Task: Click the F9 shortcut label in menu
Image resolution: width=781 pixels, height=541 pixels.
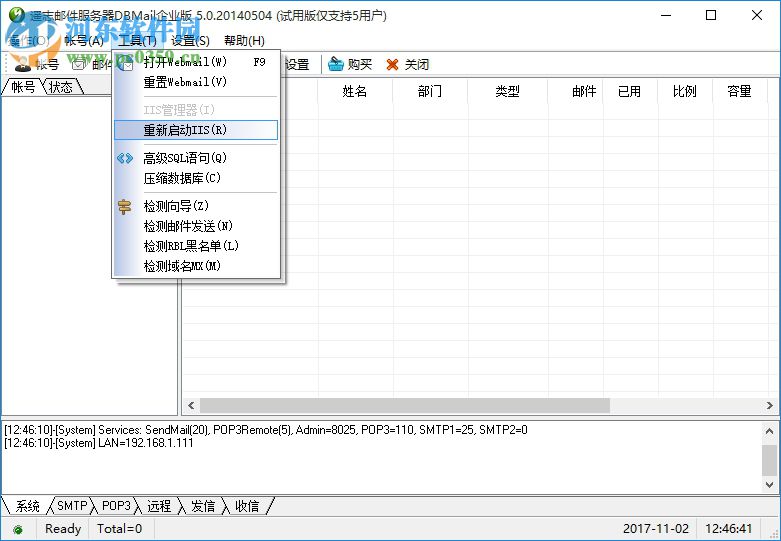Action: click(x=259, y=62)
